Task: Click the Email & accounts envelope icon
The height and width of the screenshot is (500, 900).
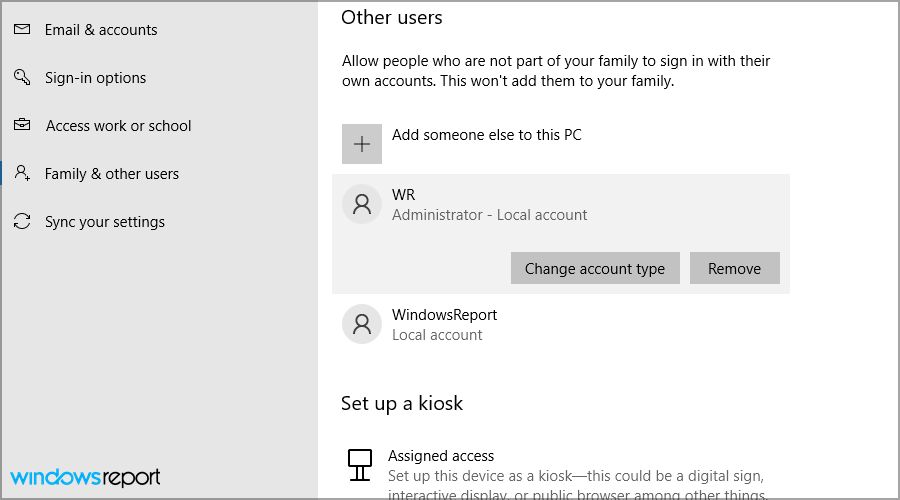Action: coord(22,30)
